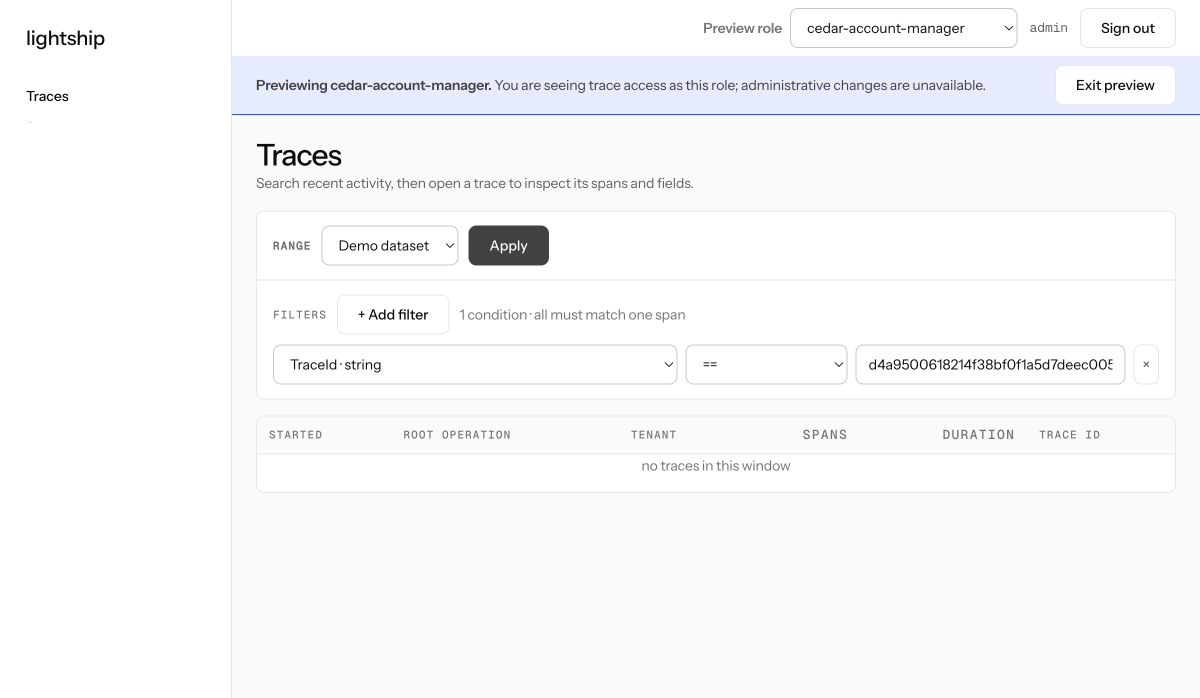The width and height of the screenshot is (1200, 698).
Task: Click the DURATION column header
Action: click(978, 435)
